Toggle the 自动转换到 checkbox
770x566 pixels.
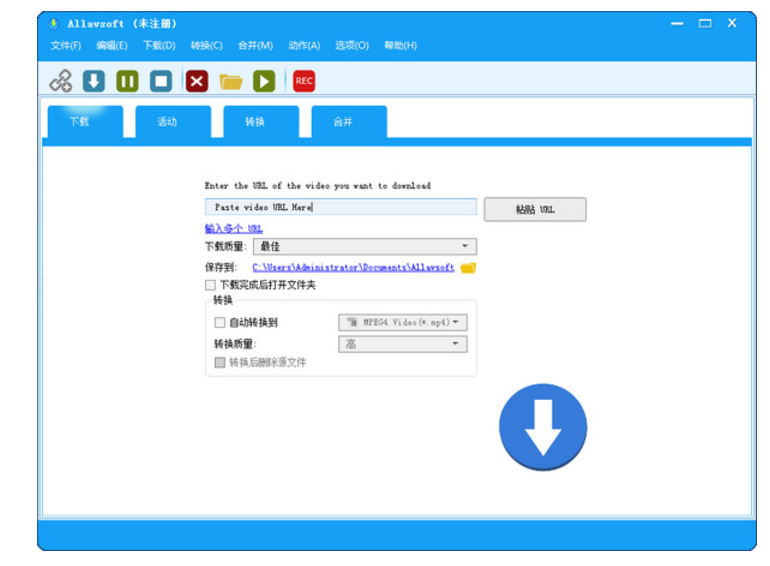coord(220,322)
